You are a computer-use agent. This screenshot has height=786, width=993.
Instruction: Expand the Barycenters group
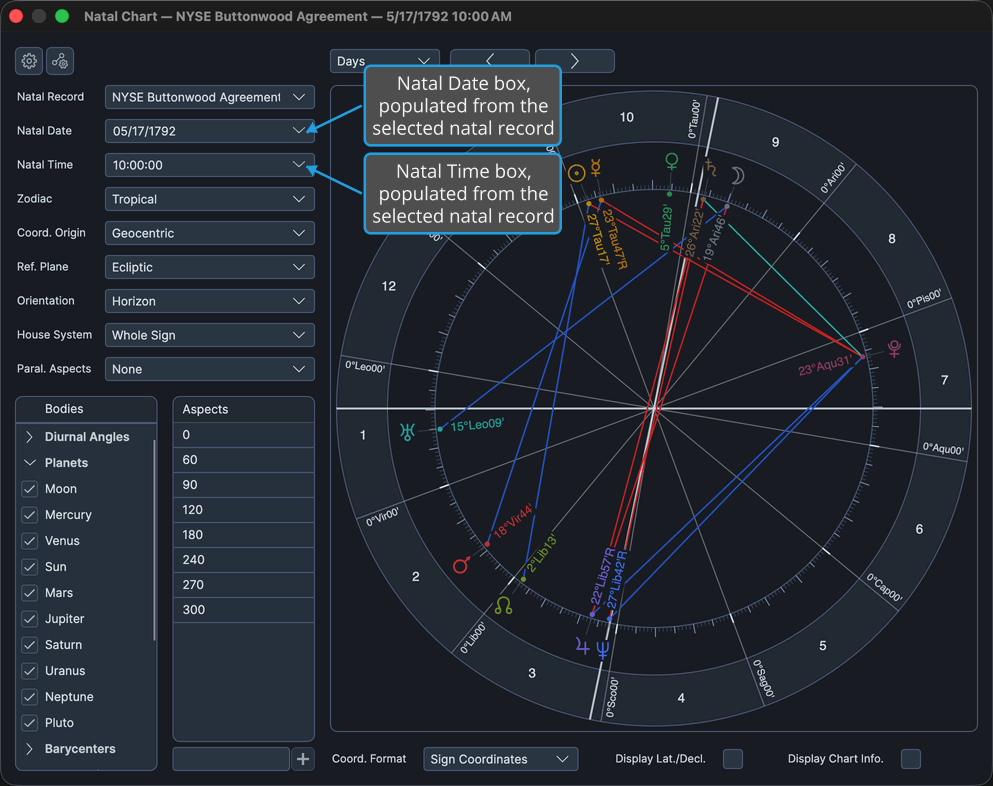pyautogui.click(x=29, y=749)
